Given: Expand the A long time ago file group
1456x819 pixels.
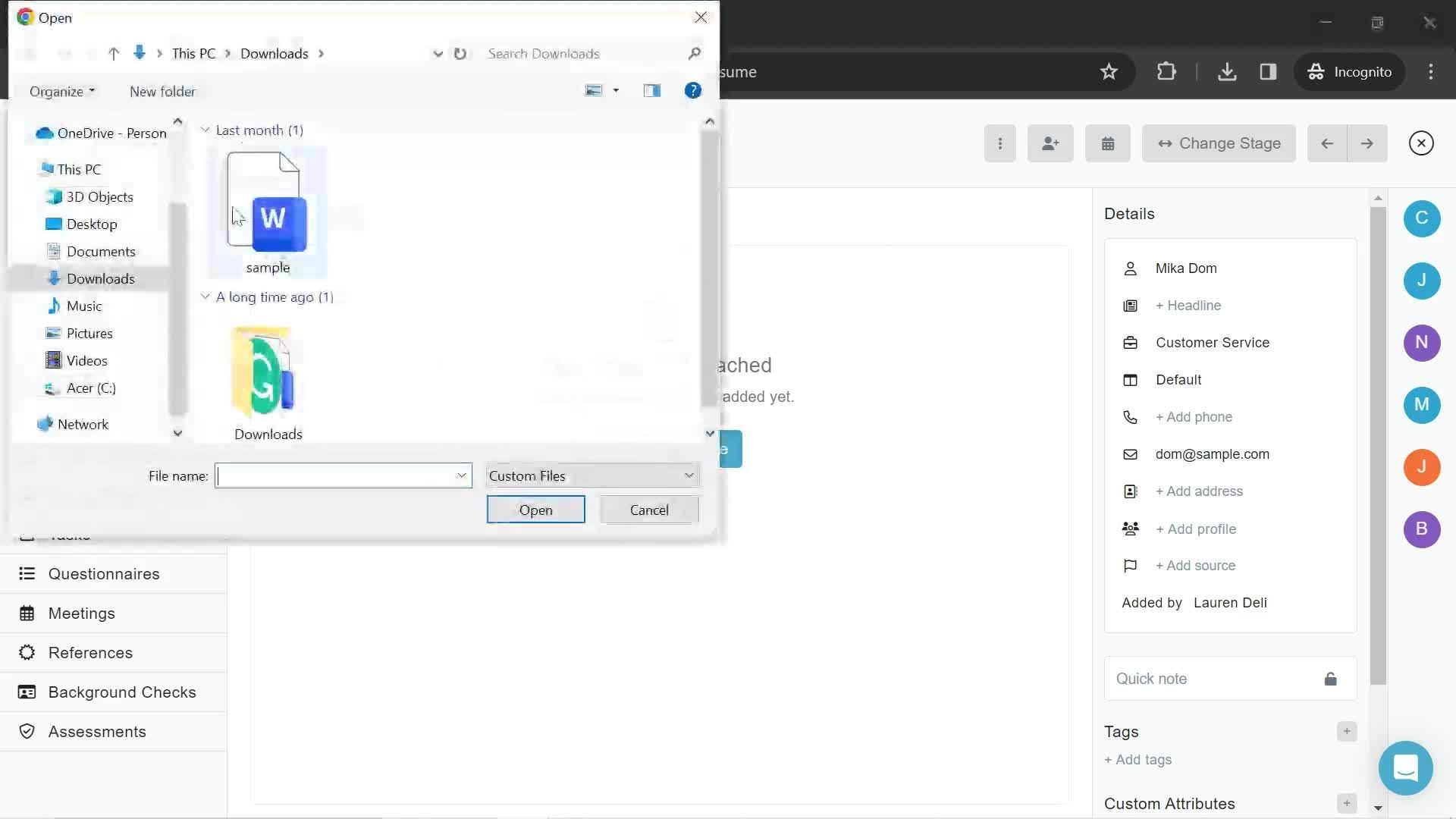Looking at the screenshot, I should click(205, 296).
